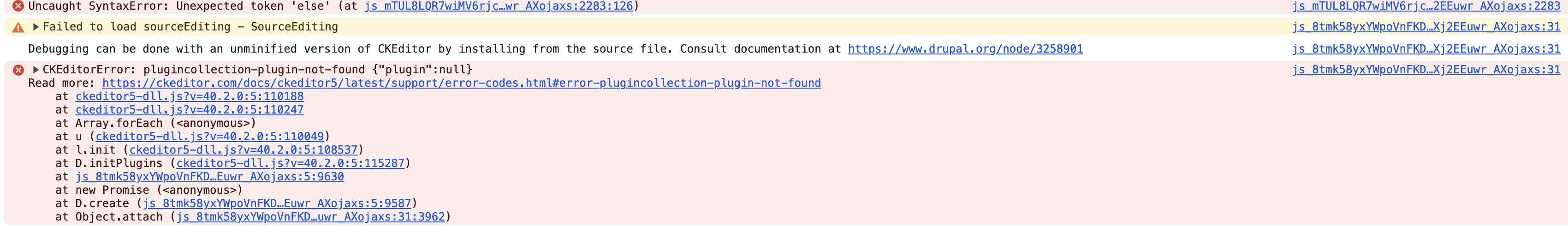This screenshot has width=1568, height=227.
Task: Open the source location link on the warning row
Action: pyautogui.click(x=1425, y=27)
